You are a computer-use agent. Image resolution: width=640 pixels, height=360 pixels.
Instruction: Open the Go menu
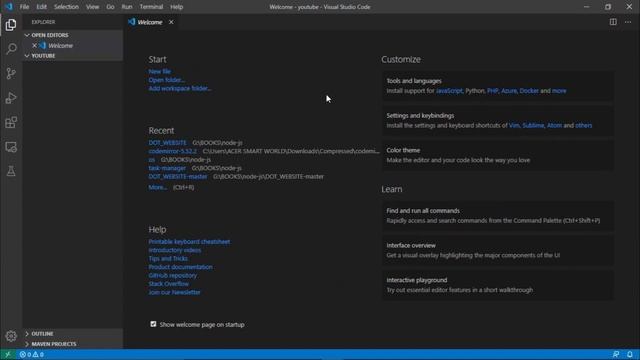[x=110, y=7]
